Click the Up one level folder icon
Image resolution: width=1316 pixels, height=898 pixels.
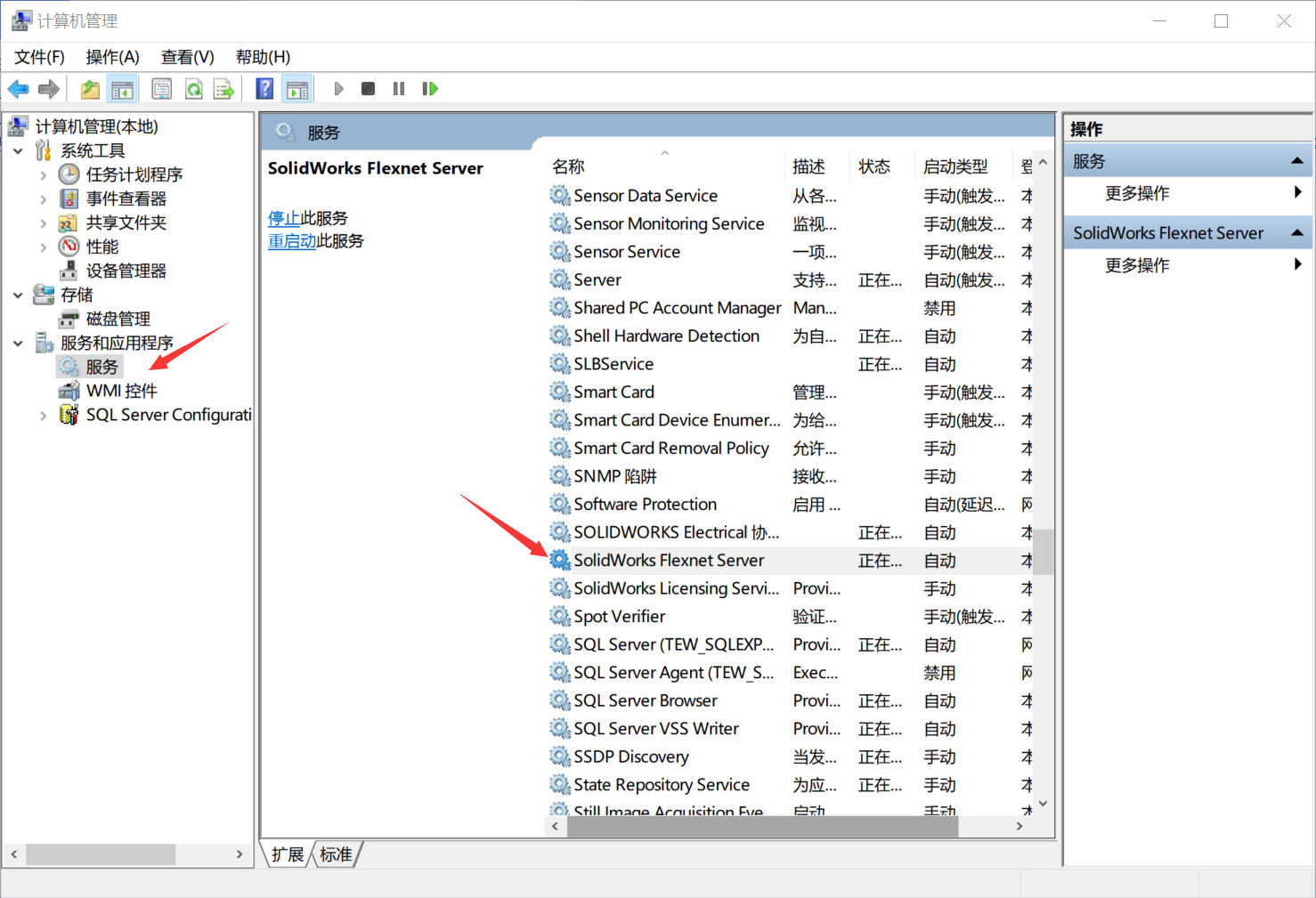(90, 89)
